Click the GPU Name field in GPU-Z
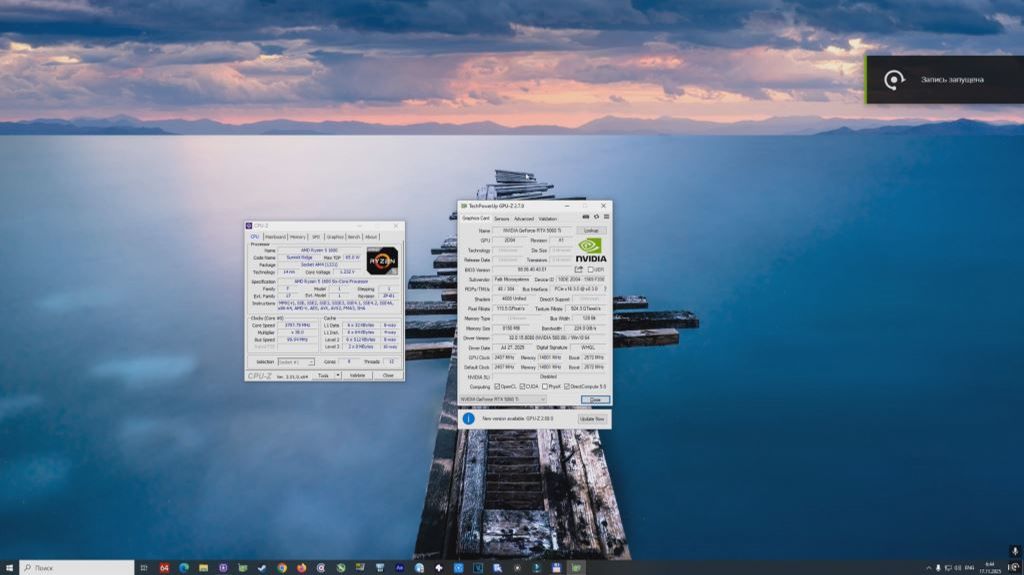 click(532, 231)
